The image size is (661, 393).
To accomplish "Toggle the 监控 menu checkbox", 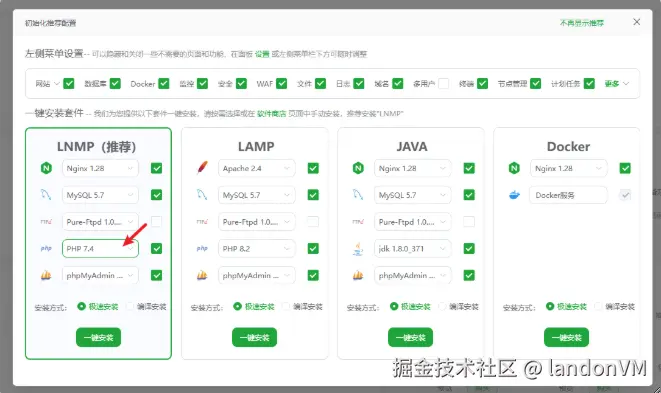I will 202,83.
